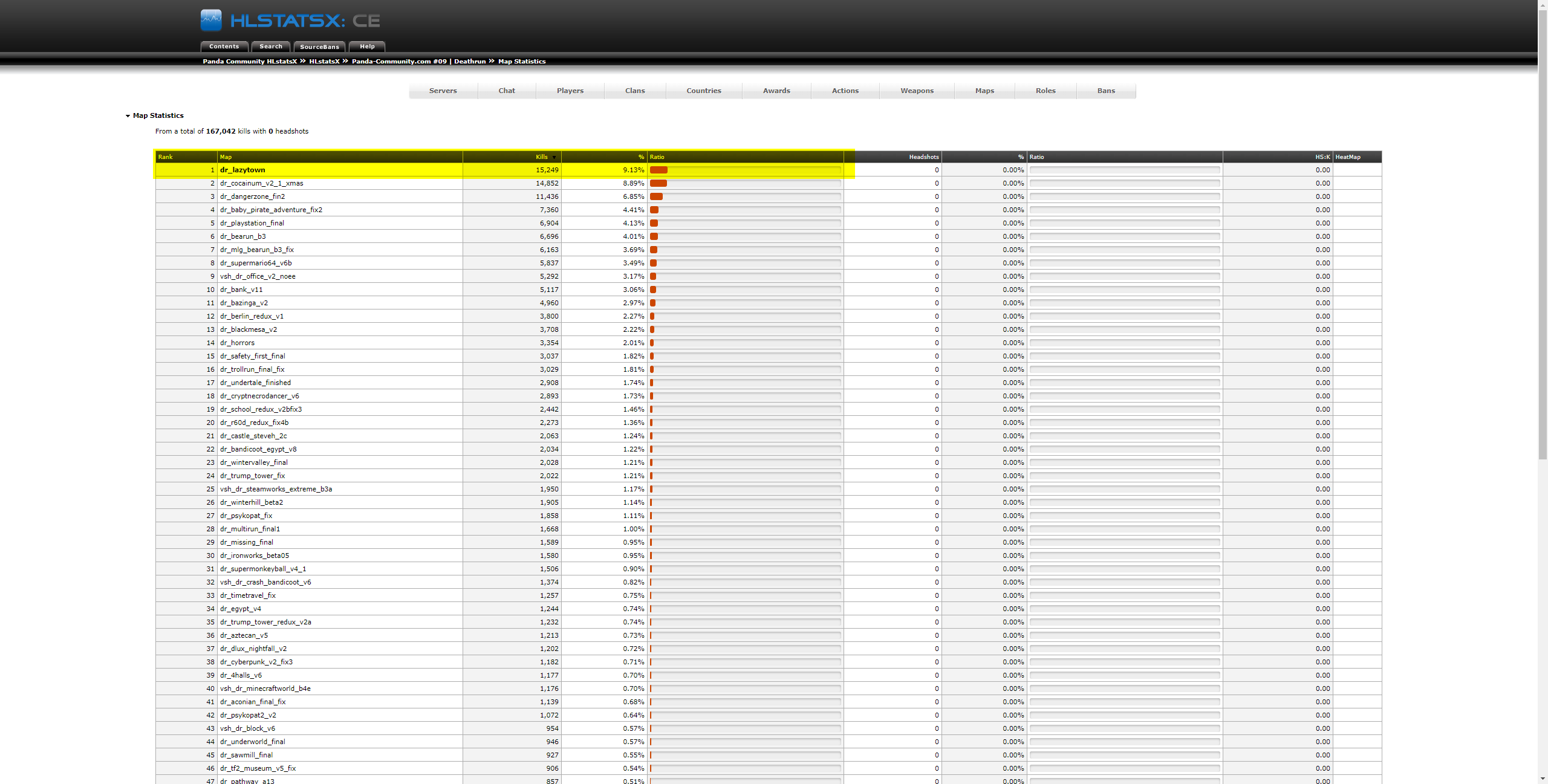Click vsh_dr_office_v2_noee map link
This screenshot has width=1548, height=784.
click(258, 276)
